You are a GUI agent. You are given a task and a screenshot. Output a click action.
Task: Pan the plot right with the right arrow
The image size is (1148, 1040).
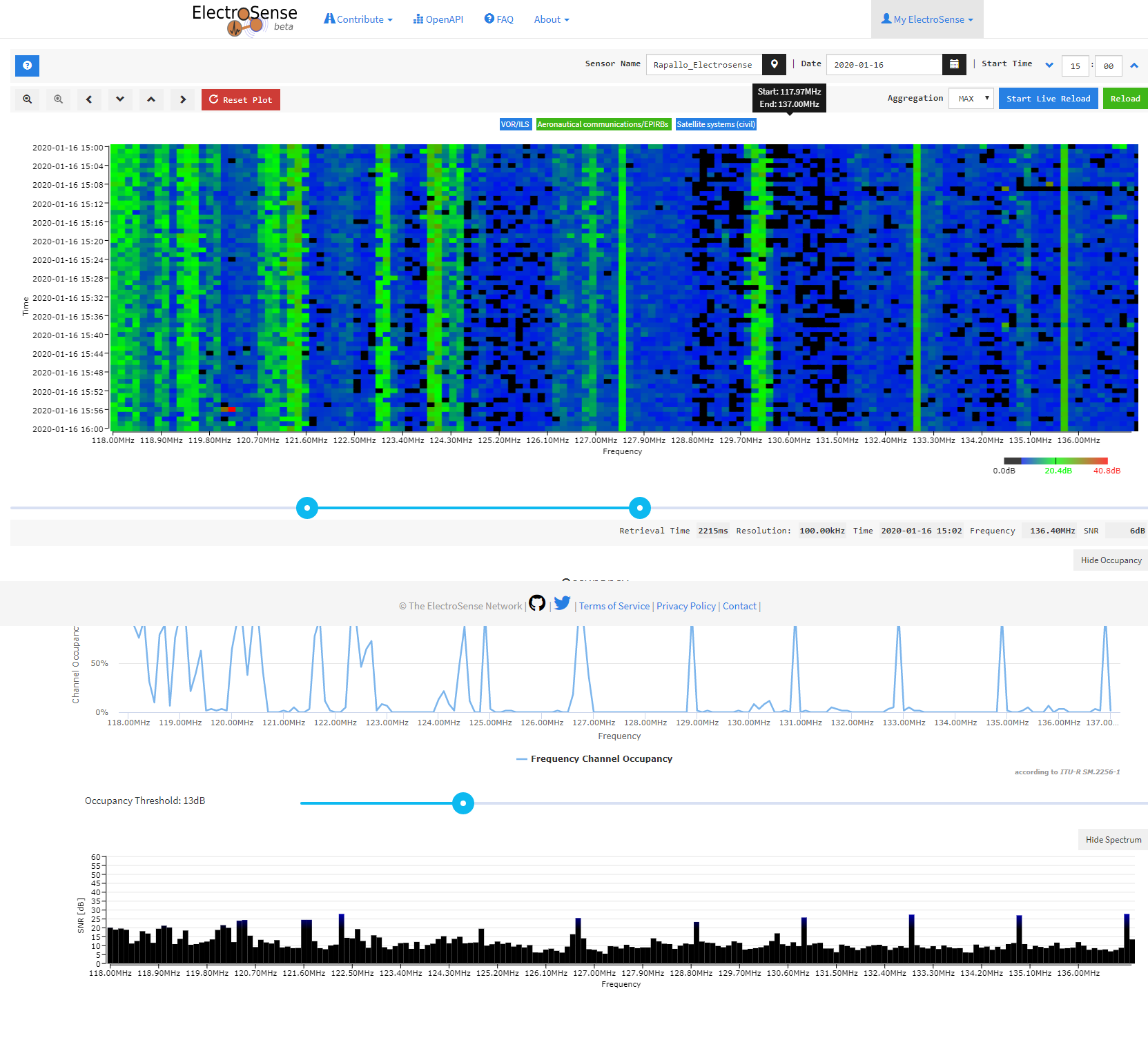pos(182,99)
